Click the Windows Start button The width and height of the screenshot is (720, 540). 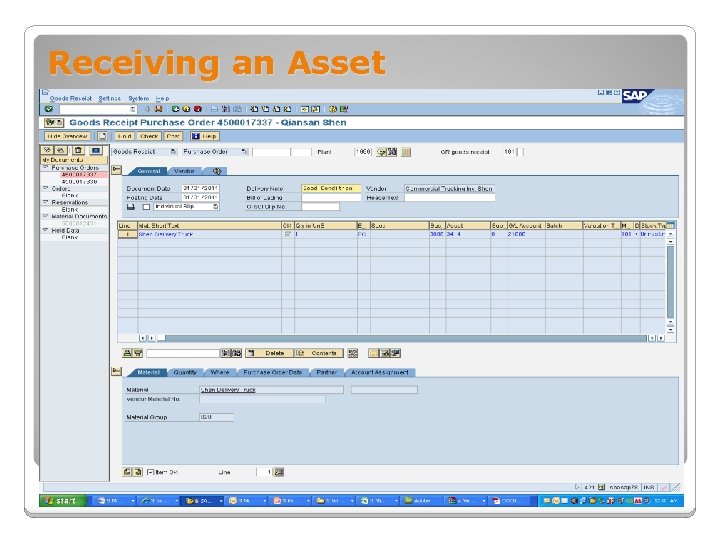(x=63, y=501)
